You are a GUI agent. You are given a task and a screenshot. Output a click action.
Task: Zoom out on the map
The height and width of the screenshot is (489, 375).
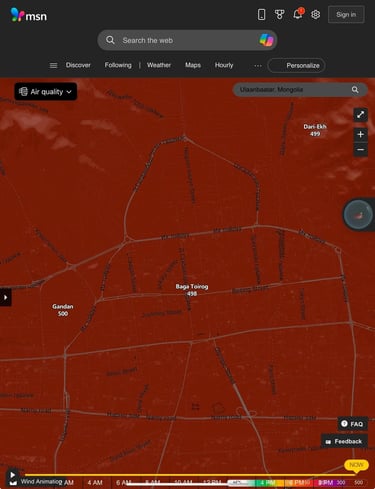pos(360,150)
